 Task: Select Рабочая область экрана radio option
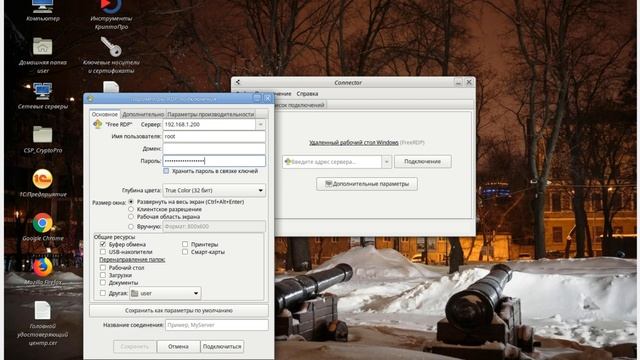131,216
